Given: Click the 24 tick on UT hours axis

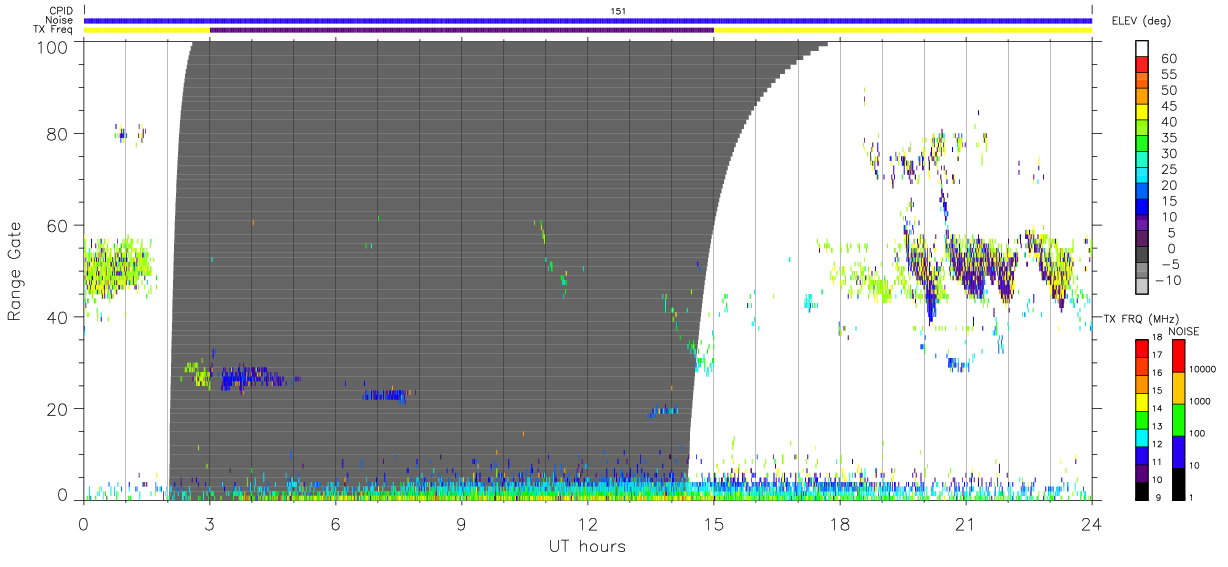Looking at the screenshot, I should (1092, 523).
